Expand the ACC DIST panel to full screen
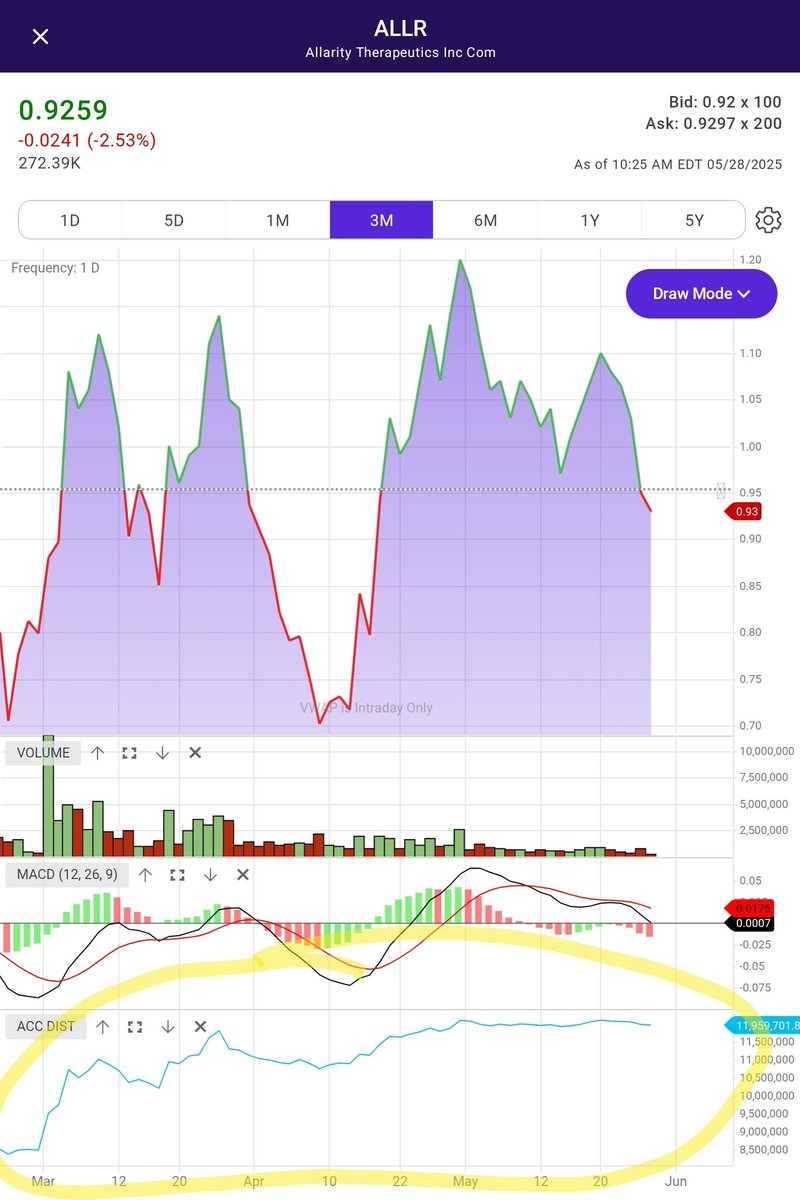The height and width of the screenshot is (1200, 800). tap(133, 1026)
